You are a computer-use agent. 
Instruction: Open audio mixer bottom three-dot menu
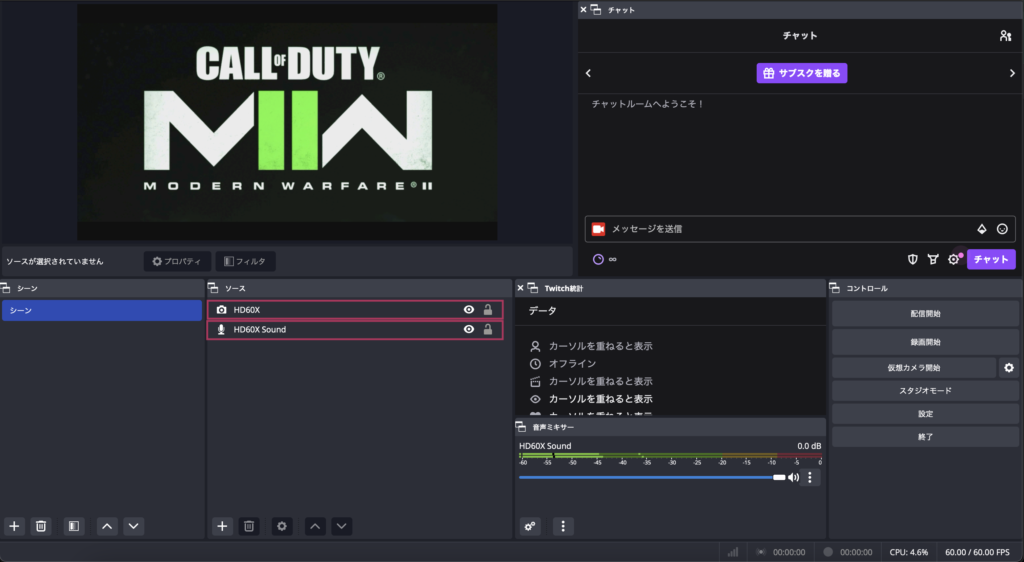click(x=563, y=526)
